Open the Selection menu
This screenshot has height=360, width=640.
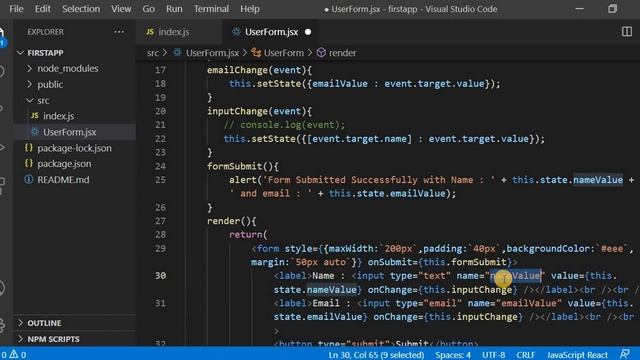click(x=81, y=9)
